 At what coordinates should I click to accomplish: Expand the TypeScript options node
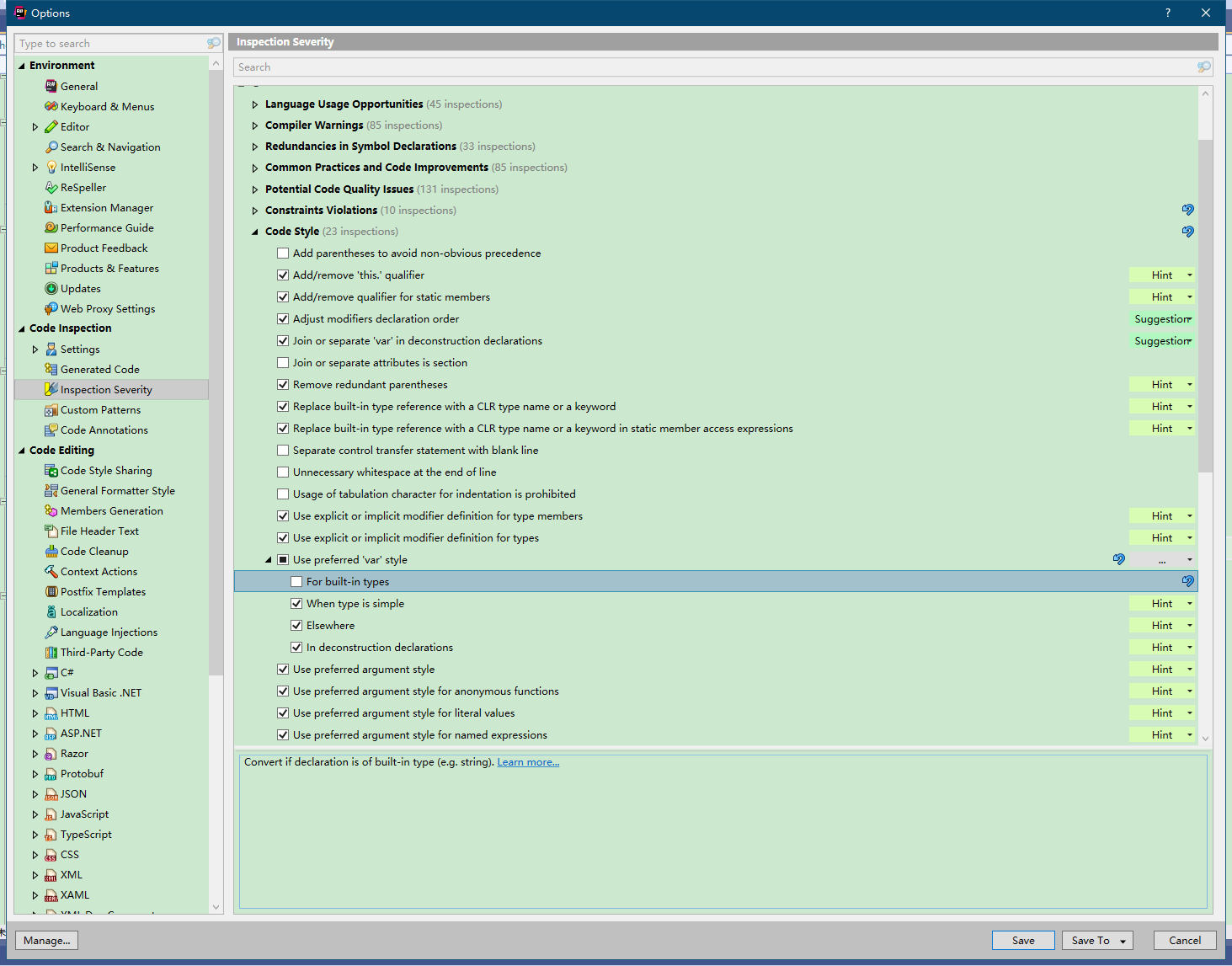click(x=35, y=834)
